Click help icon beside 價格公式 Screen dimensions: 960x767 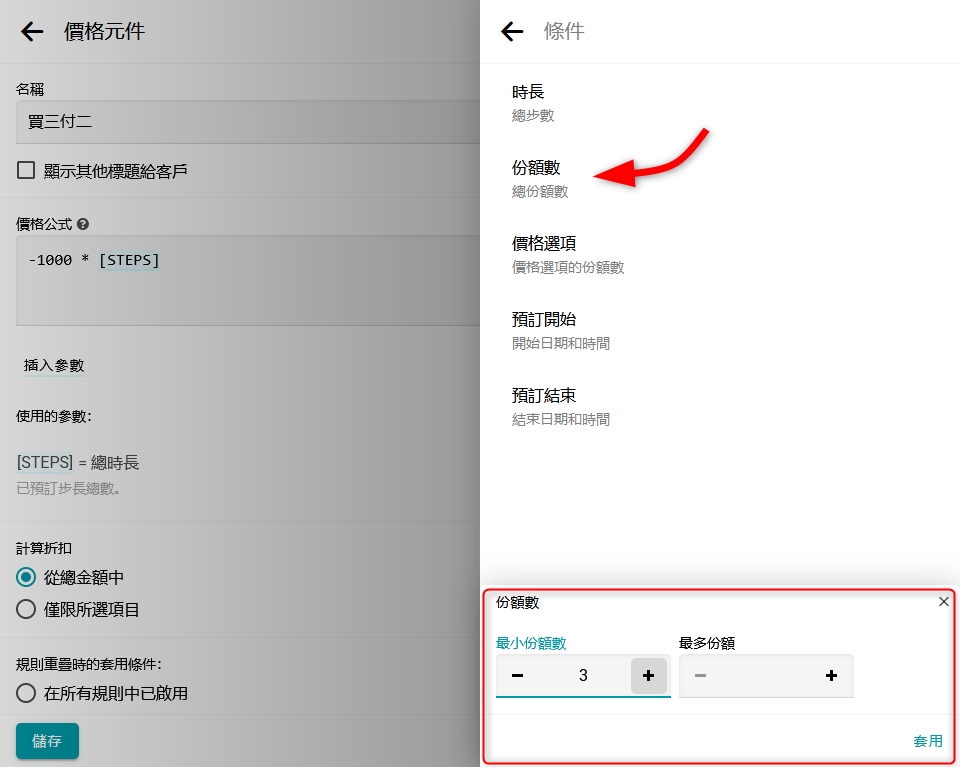pyautogui.click(x=83, y=224)
